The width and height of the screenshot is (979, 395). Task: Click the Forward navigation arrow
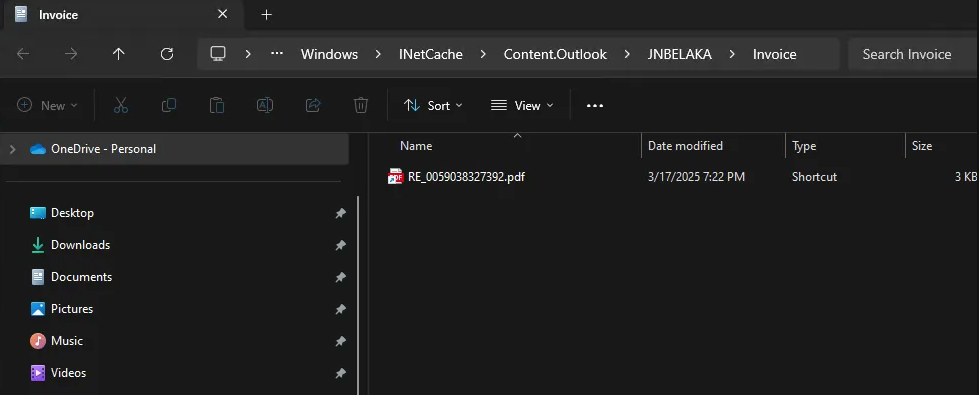click(71, 54)
